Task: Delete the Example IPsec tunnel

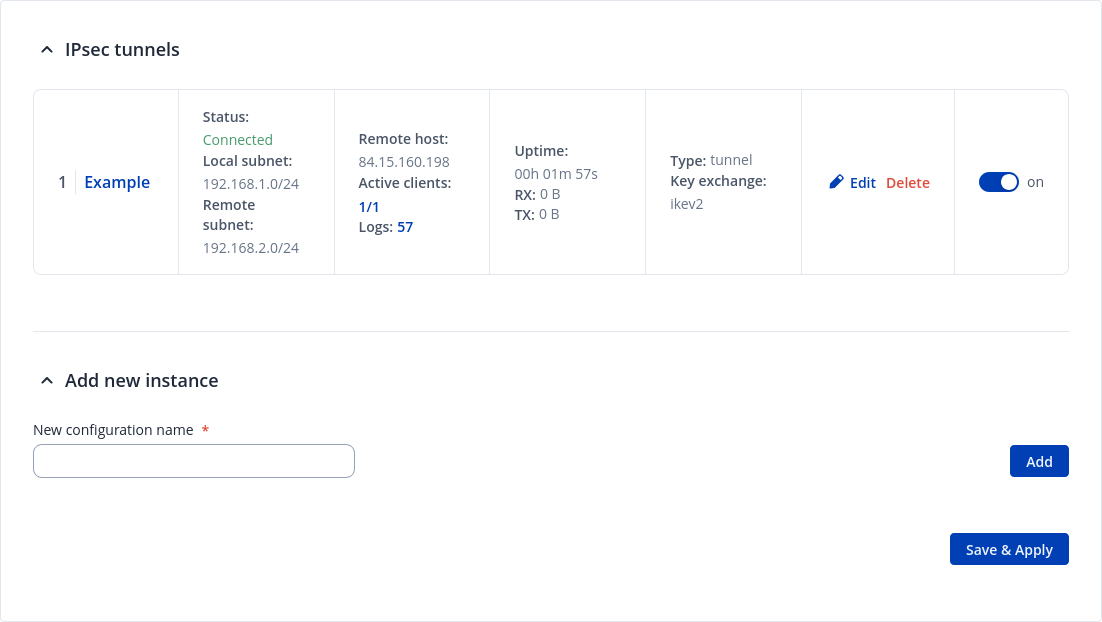Action: tap(907, 183)
